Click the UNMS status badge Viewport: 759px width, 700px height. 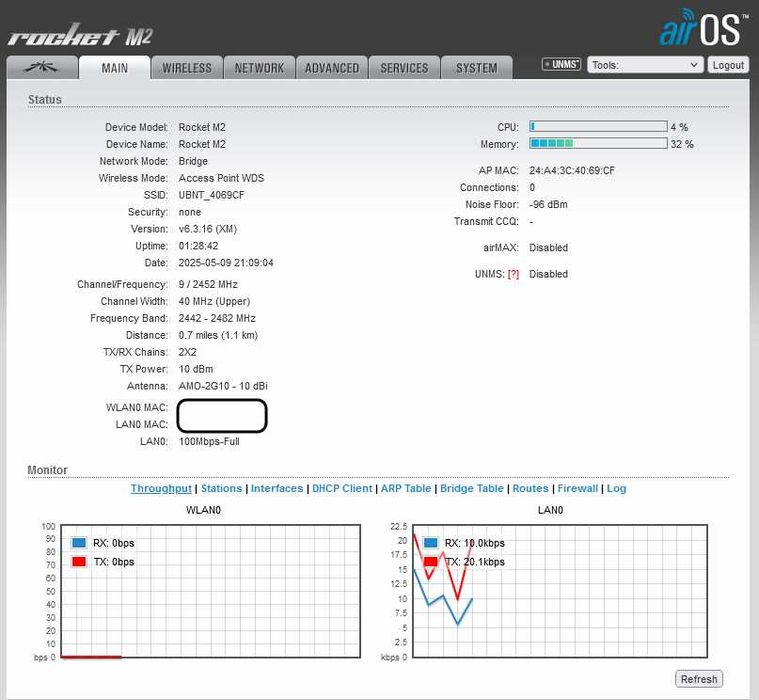(561, 64)
